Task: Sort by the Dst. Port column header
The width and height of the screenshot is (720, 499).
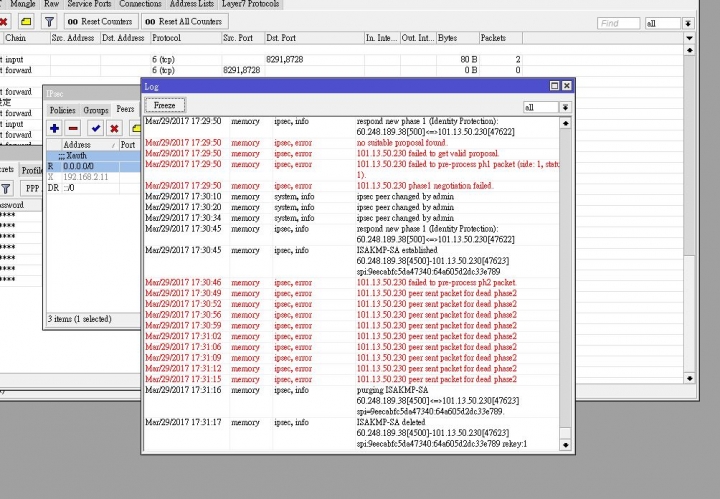Action: (314, 38)
